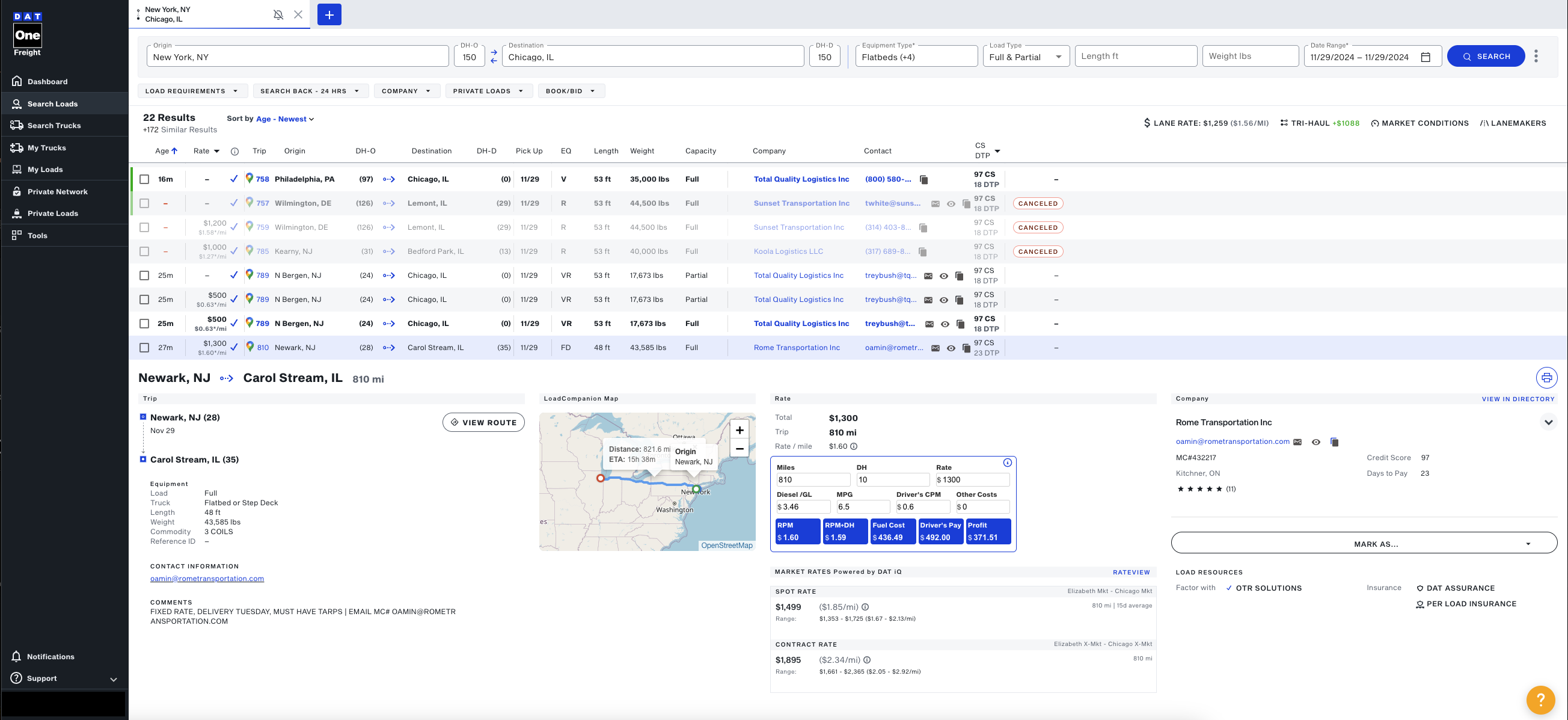Viewport: 1568px width, 720px height.
Task: Click the Origin field New York, NY
Action: click(x=298, y=57)
